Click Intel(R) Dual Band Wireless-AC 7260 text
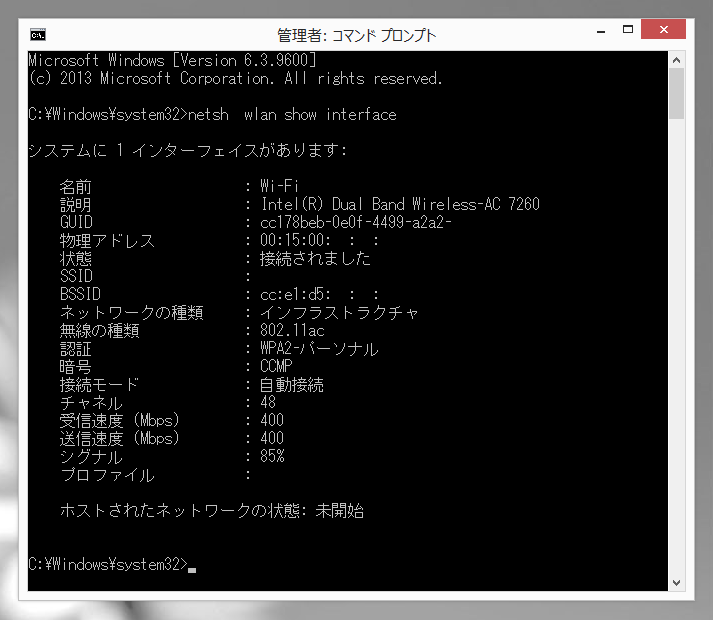 tap(400, 204)
